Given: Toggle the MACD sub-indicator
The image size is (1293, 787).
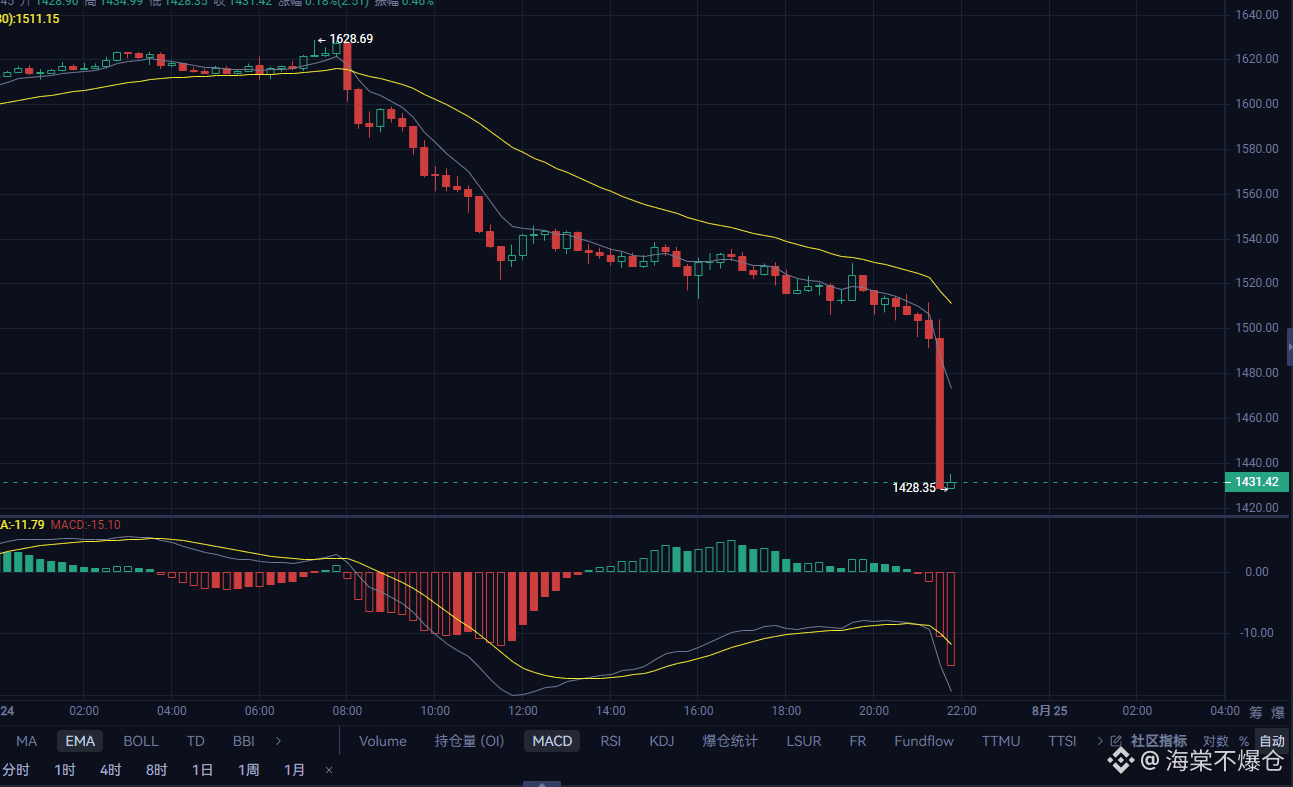Looking at the screenshot, I should point(552,741).
